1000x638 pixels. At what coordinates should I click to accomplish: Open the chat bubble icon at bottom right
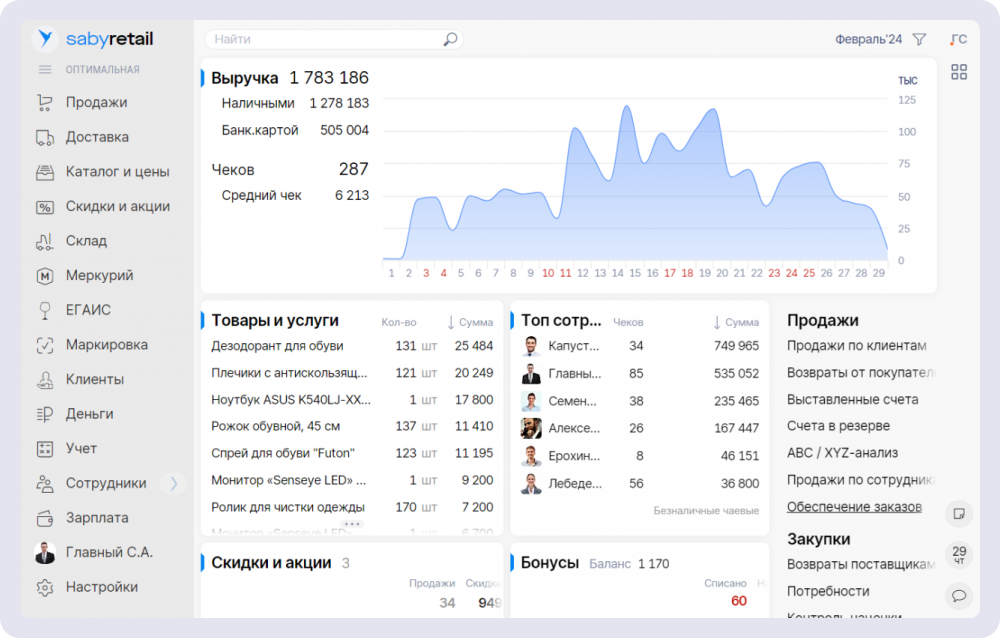(x=959, y=596)
